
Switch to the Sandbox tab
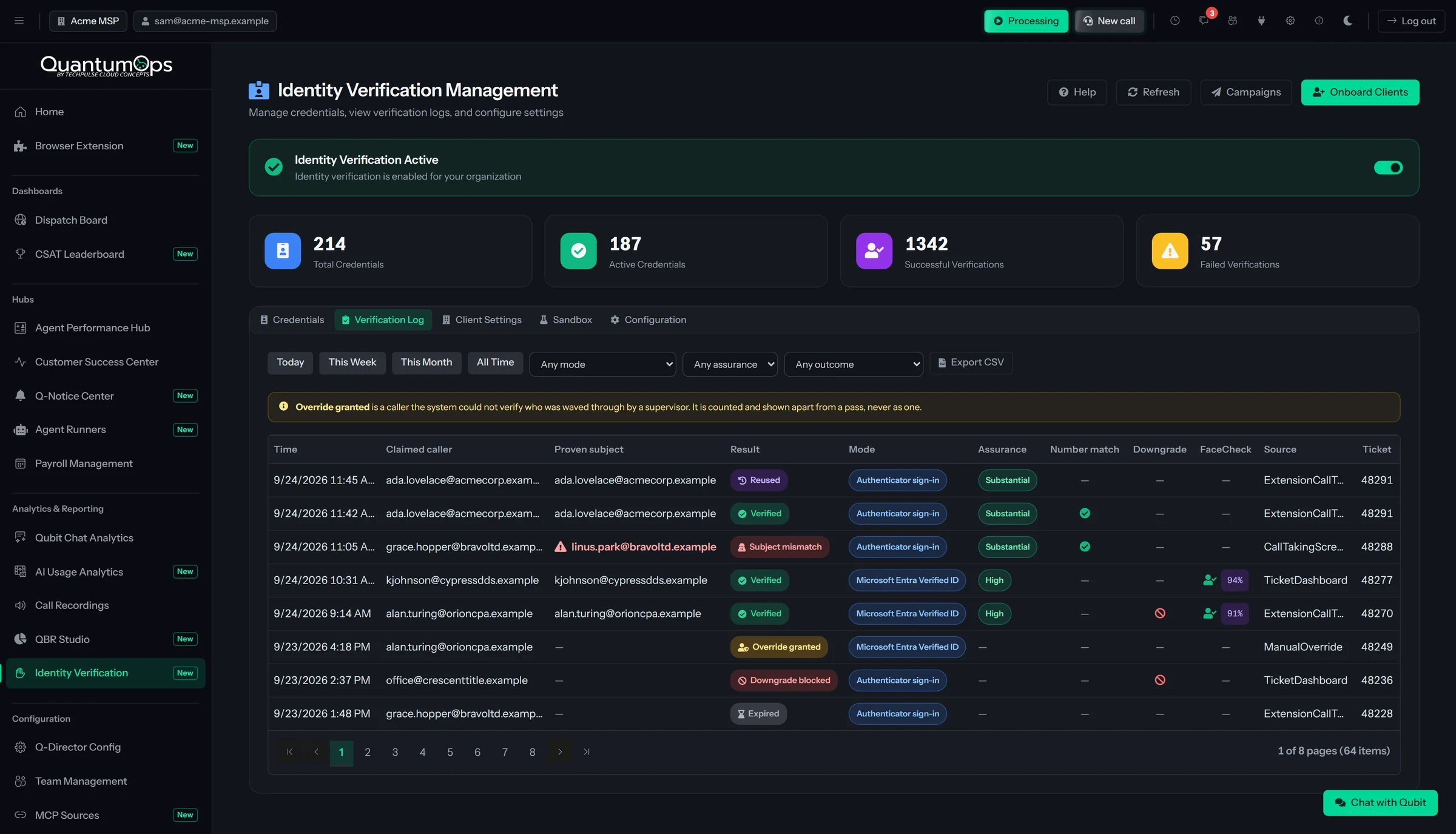click(566, 320)
